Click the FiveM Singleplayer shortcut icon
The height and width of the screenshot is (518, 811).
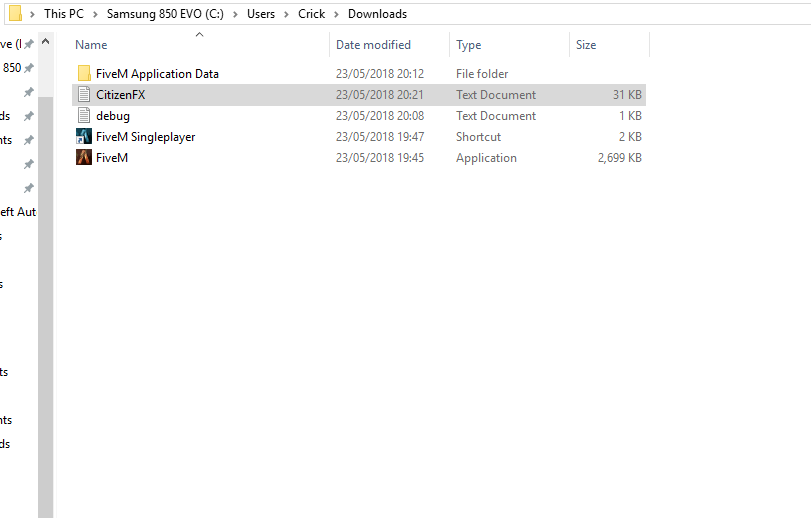click(84, 136)
